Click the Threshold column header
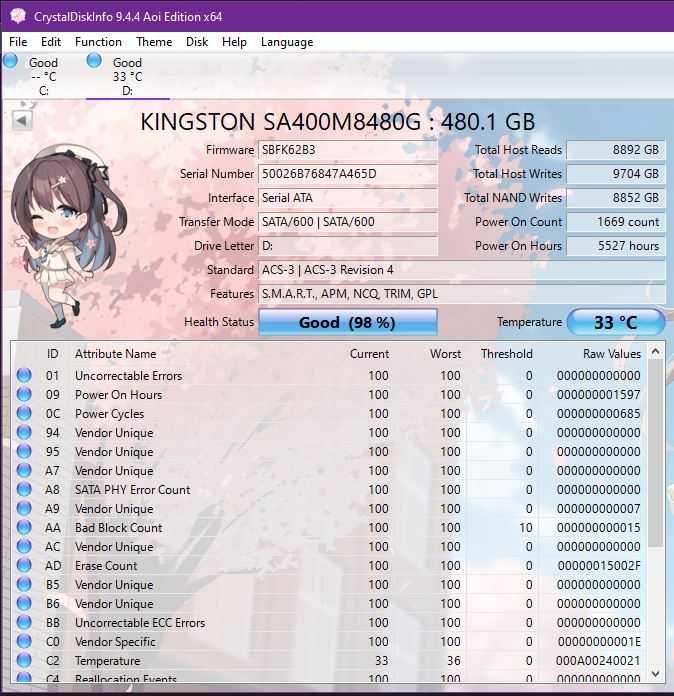The width and height of the screenshot is (674, 696). tap(507, 354)
